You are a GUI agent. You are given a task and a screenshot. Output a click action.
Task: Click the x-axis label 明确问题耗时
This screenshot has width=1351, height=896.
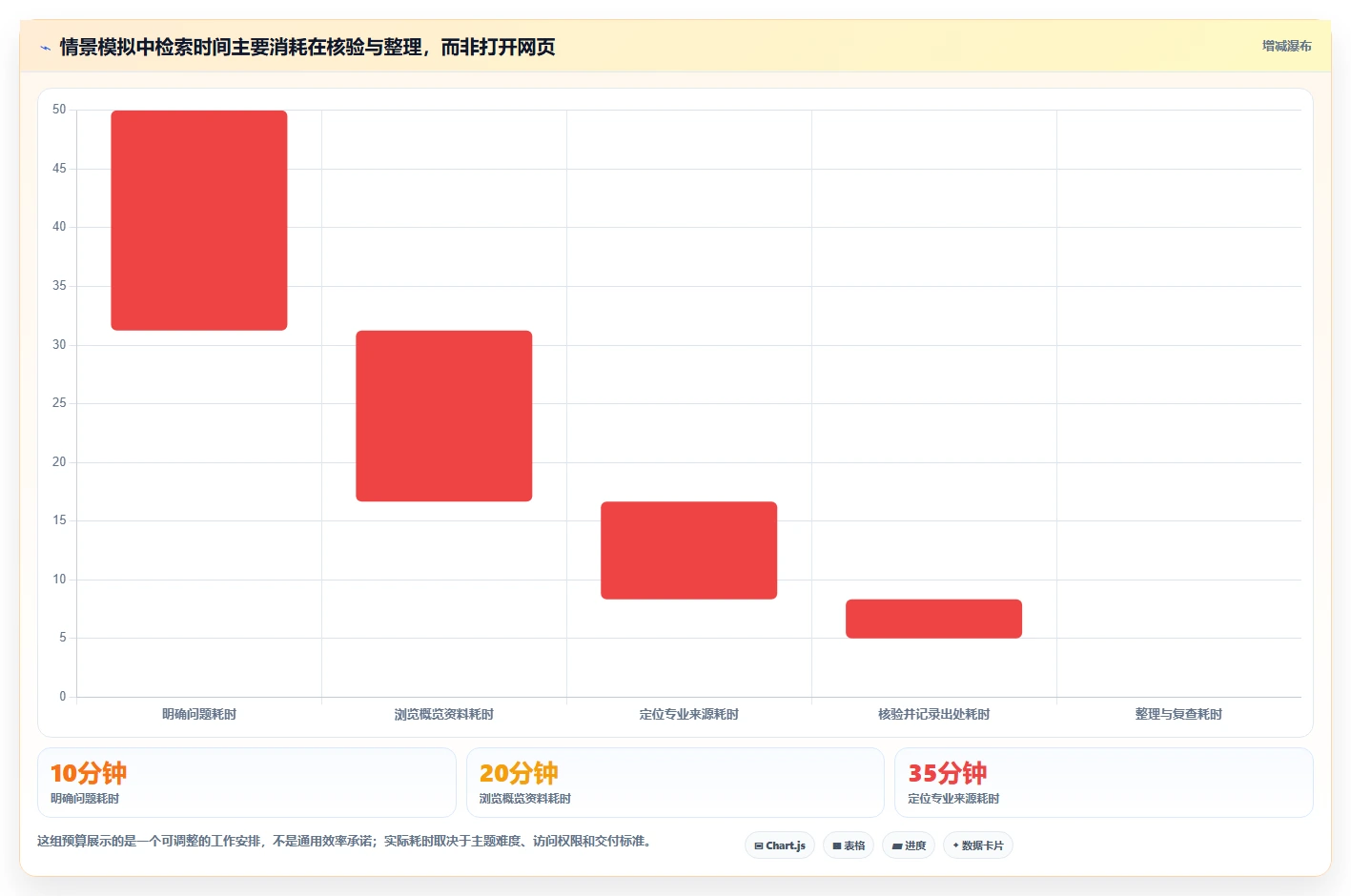(x=199, y=714)
